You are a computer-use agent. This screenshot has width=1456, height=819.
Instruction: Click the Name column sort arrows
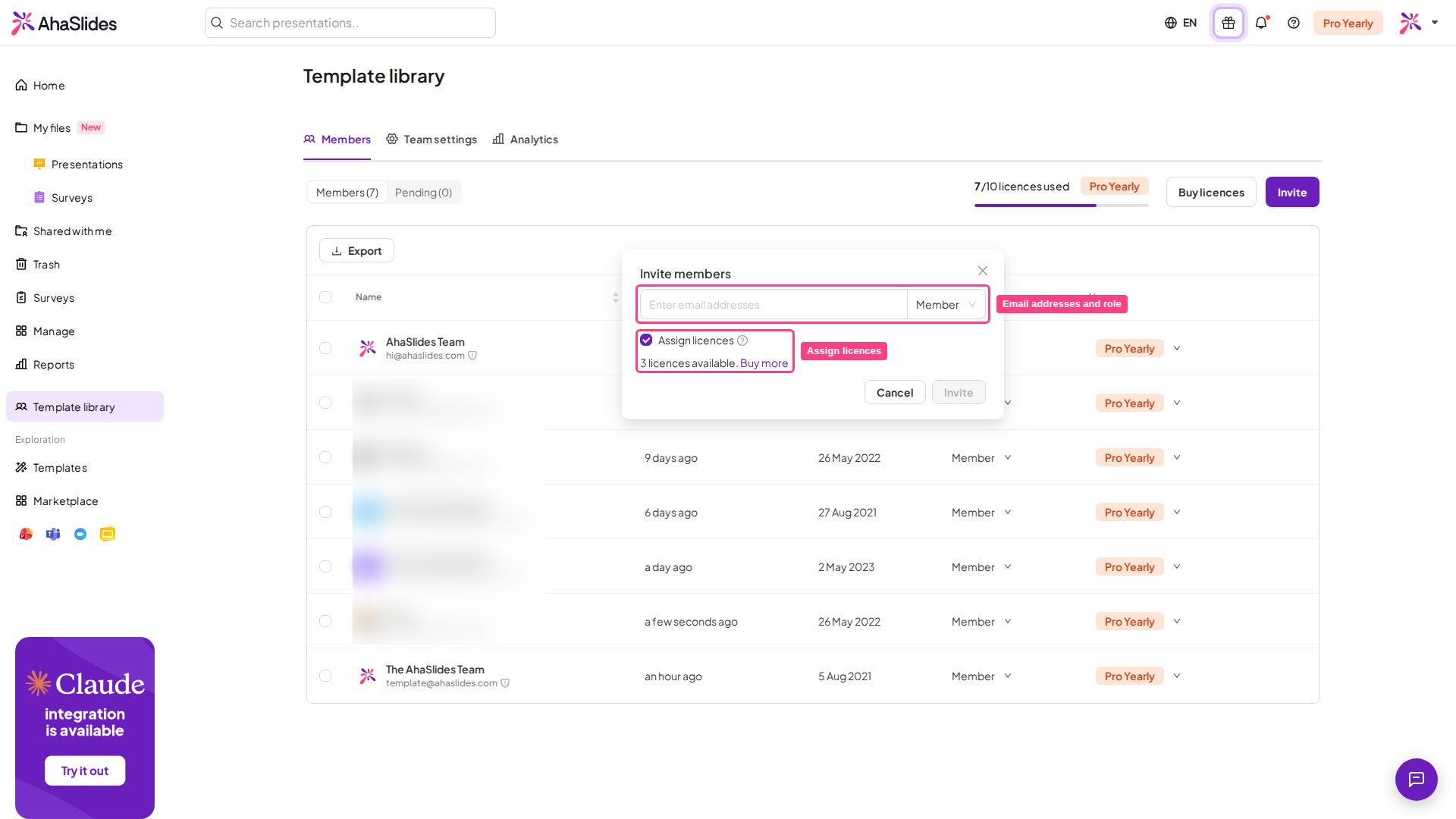616,297
